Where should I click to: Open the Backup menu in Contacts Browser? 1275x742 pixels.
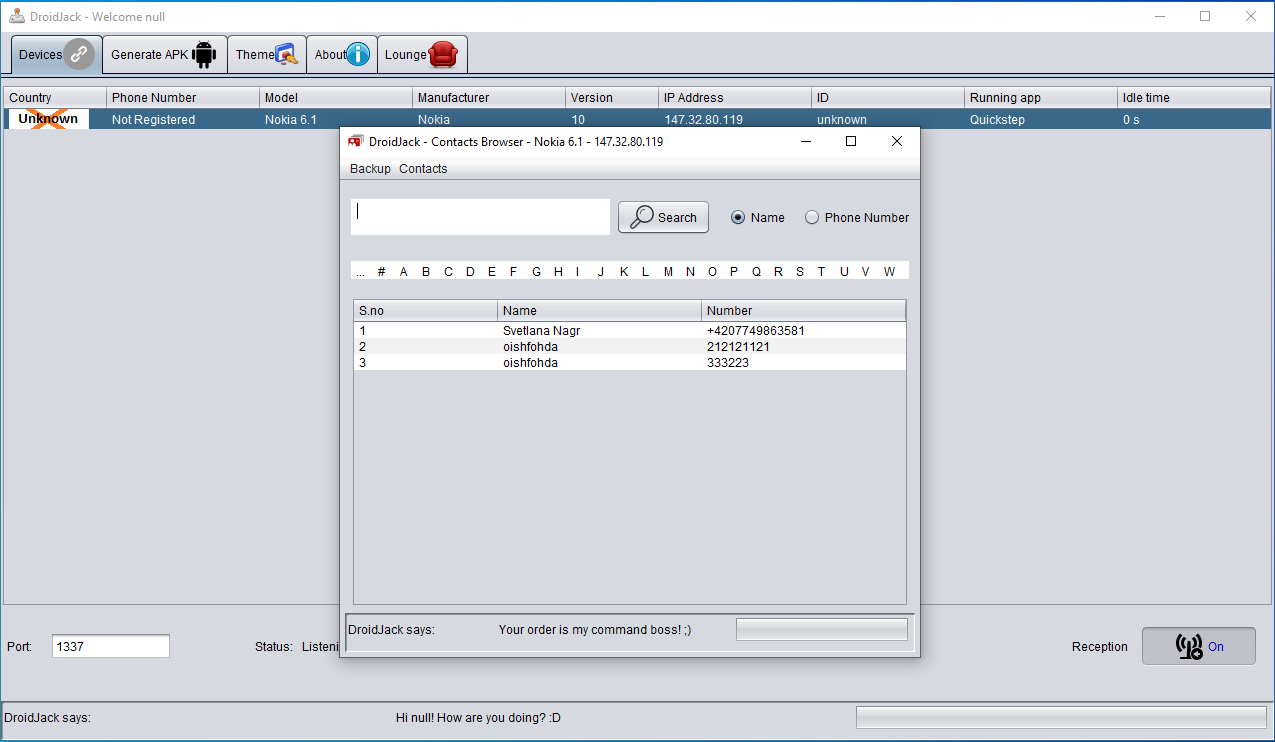(x=370, y=168)
